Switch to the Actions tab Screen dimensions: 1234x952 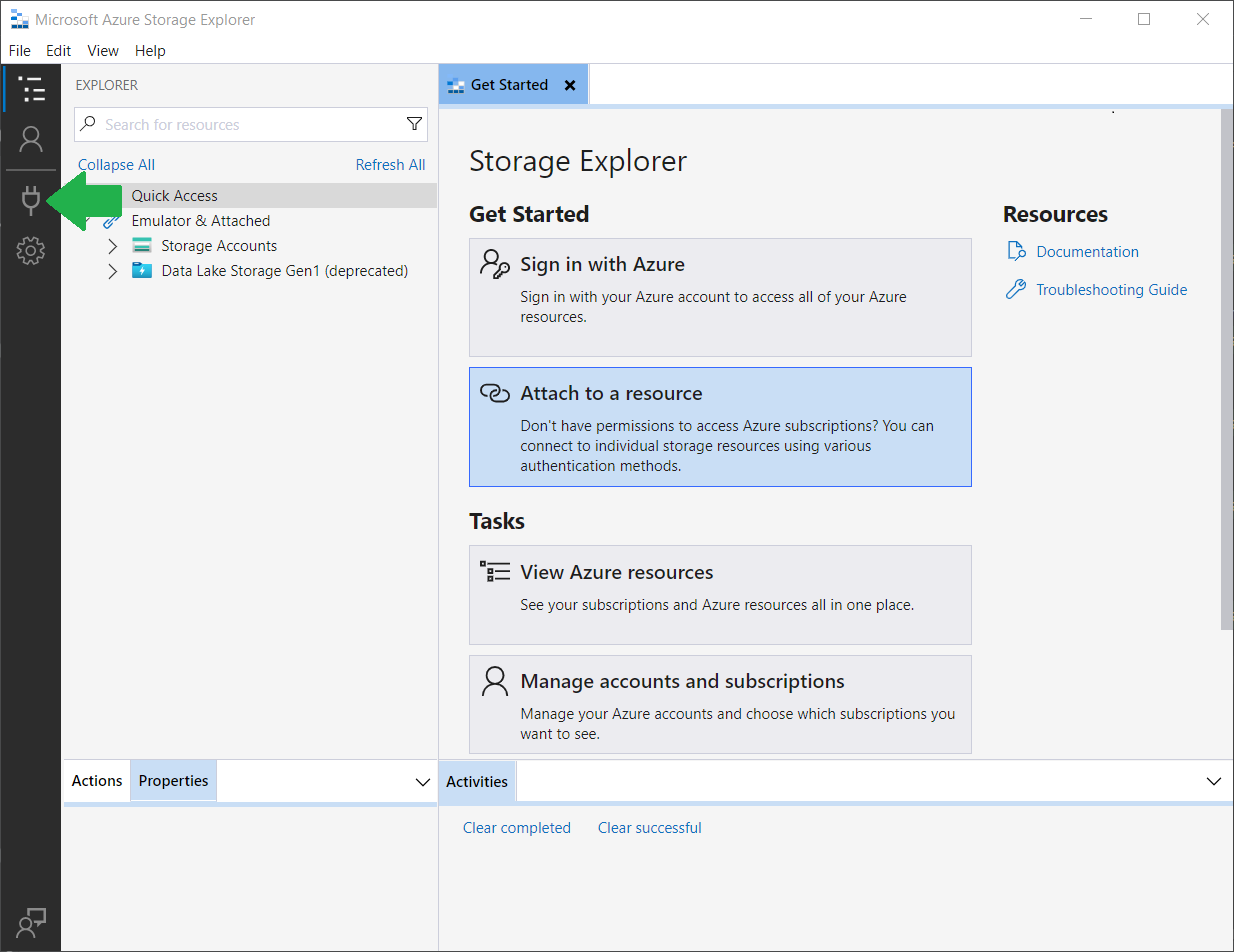pyautogui.click(x=97, y=781)
